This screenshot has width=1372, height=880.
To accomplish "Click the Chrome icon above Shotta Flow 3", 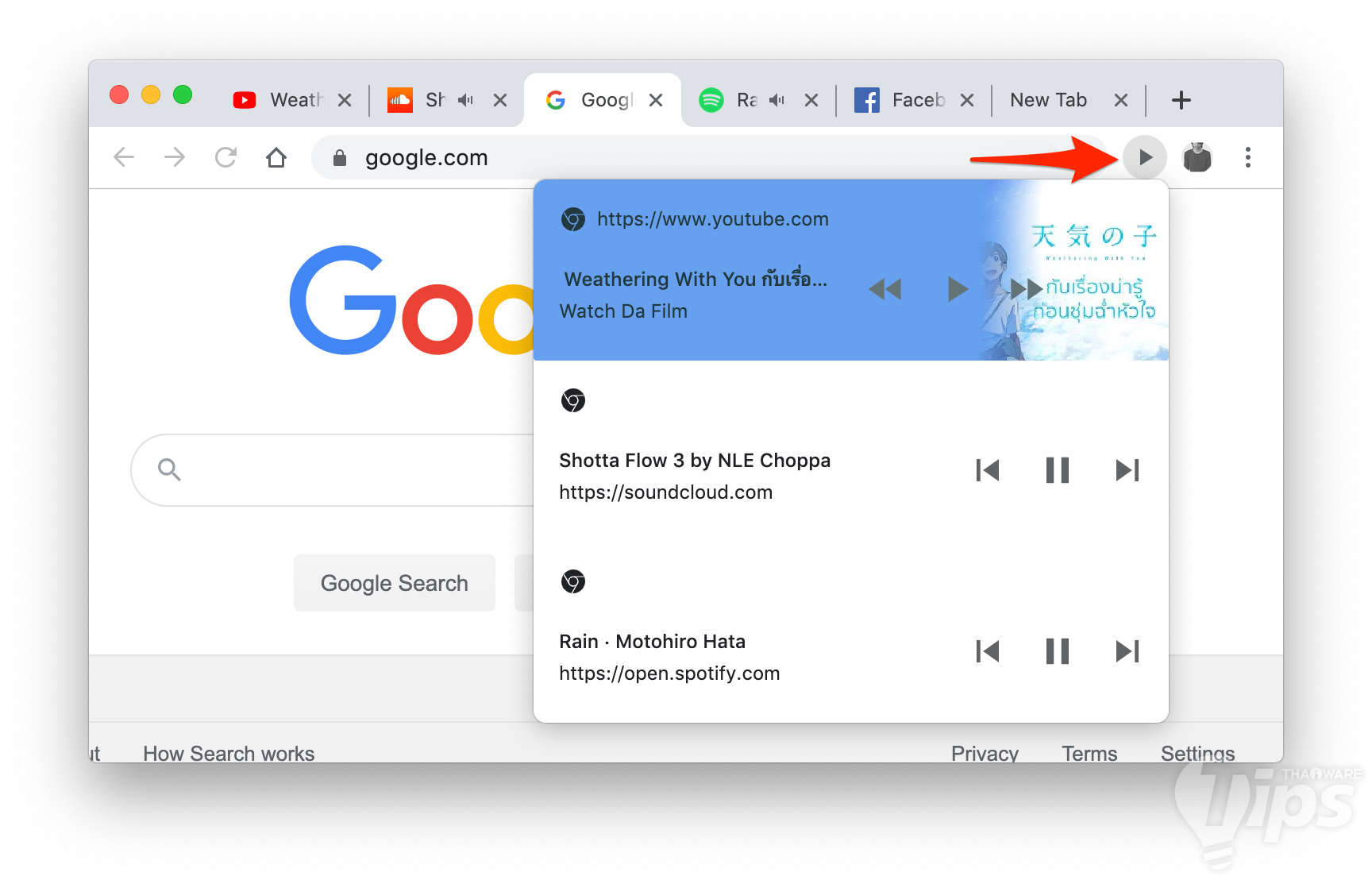I will (x=573, y=400).
